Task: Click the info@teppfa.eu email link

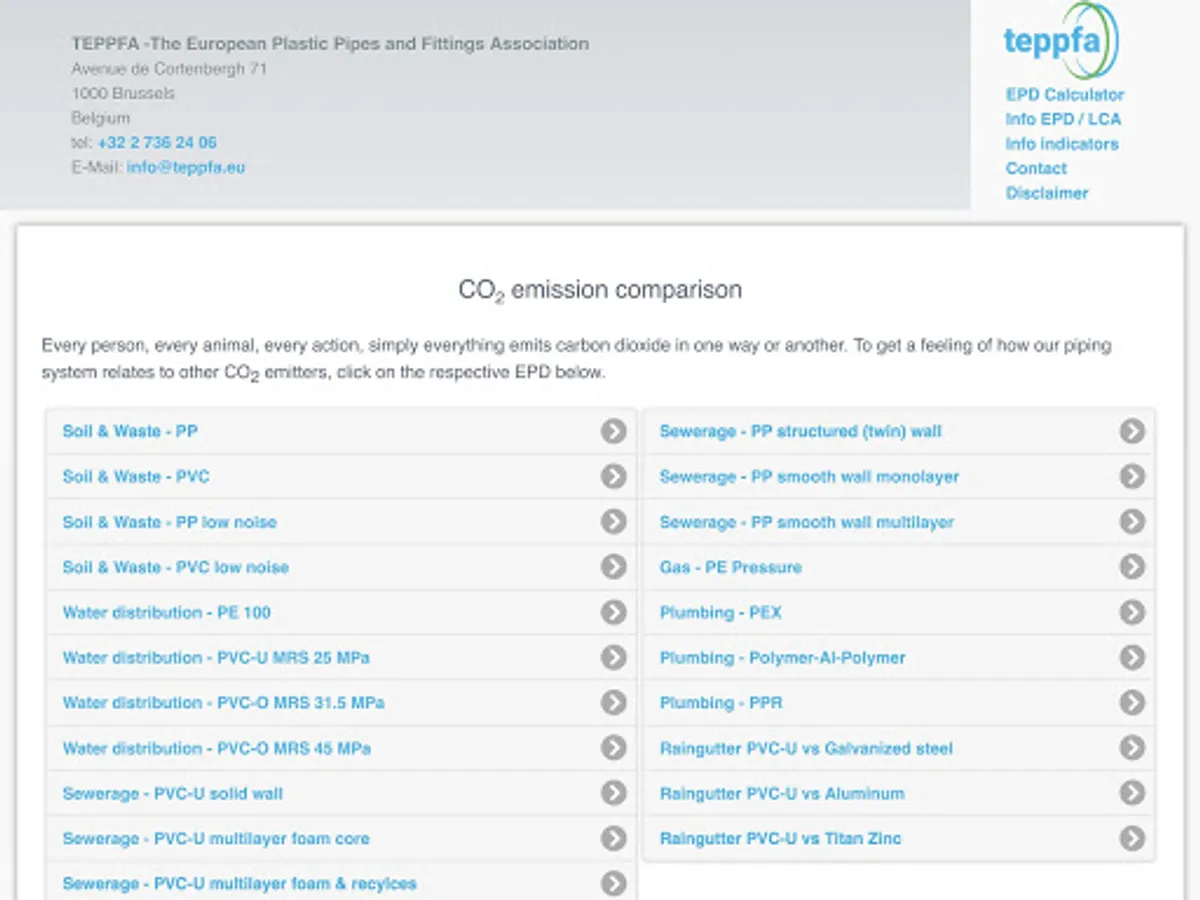Action: pos(185,167)
